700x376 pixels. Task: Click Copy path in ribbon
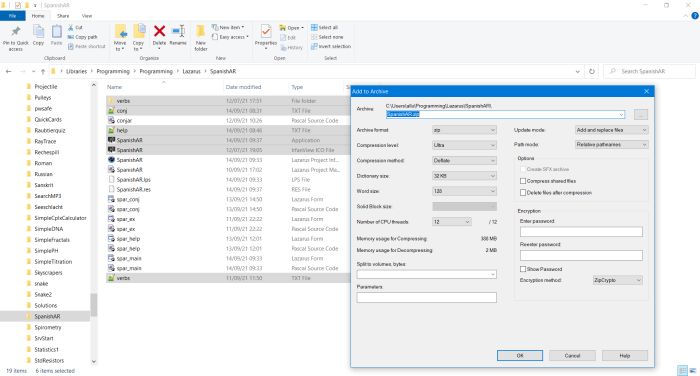(x=83, y=37)
